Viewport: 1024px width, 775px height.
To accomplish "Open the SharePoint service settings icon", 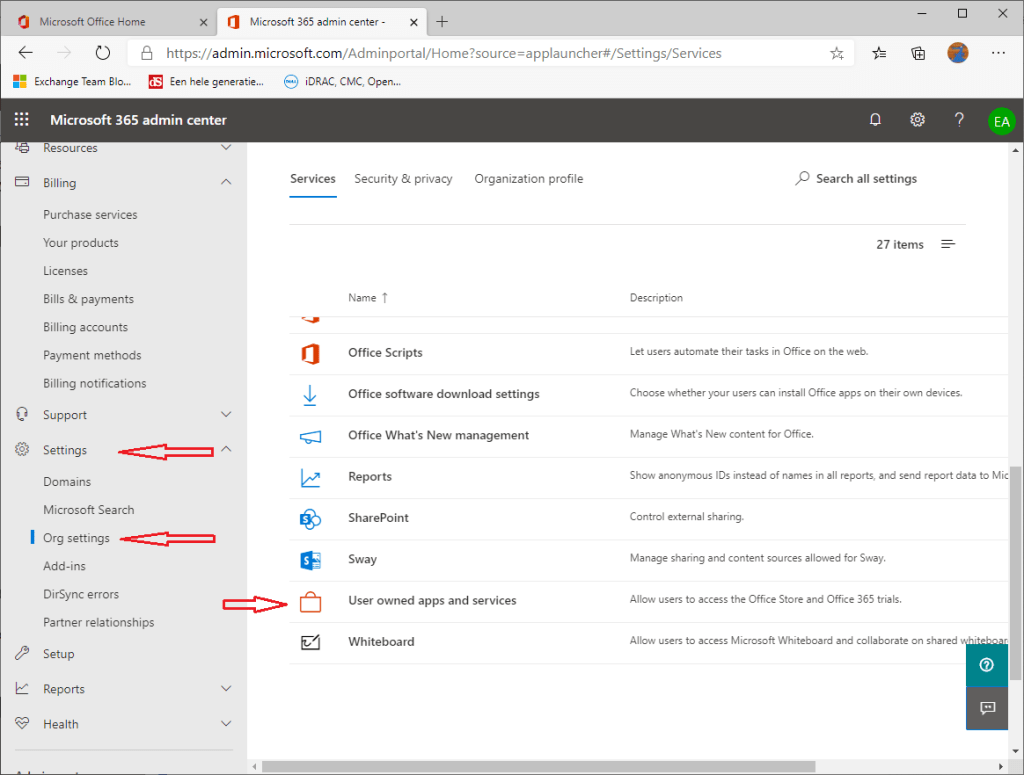I will click(x=310, y=518).
